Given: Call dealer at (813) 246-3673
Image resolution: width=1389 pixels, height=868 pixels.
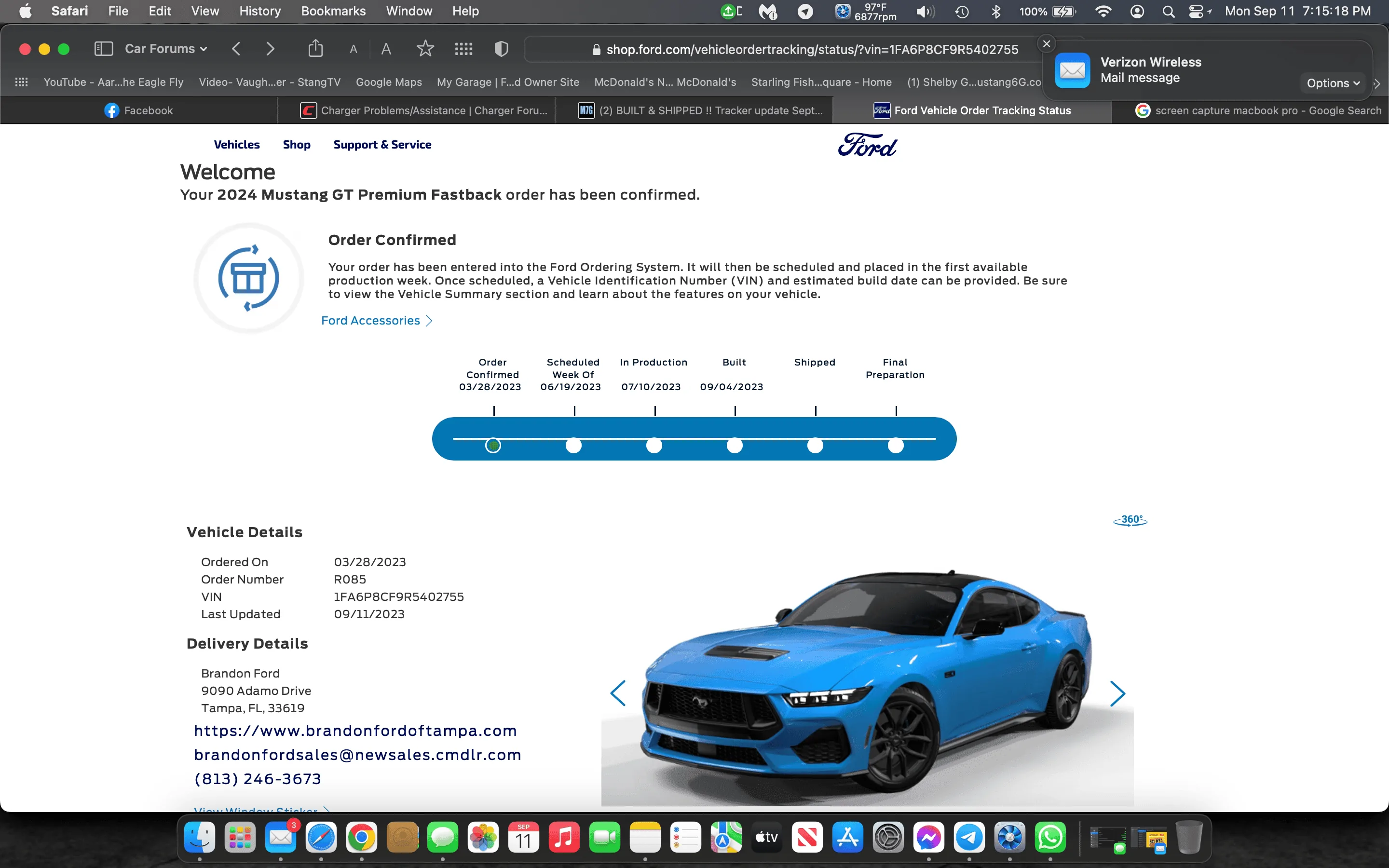Looking at the screenshot, I should click(257, 779).
